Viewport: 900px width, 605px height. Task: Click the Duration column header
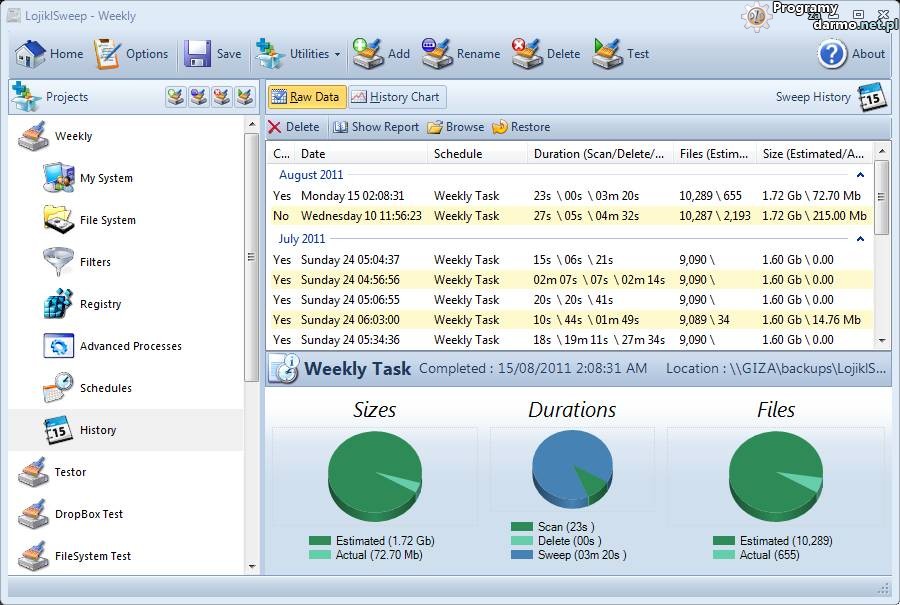click(x=598, y=154)
